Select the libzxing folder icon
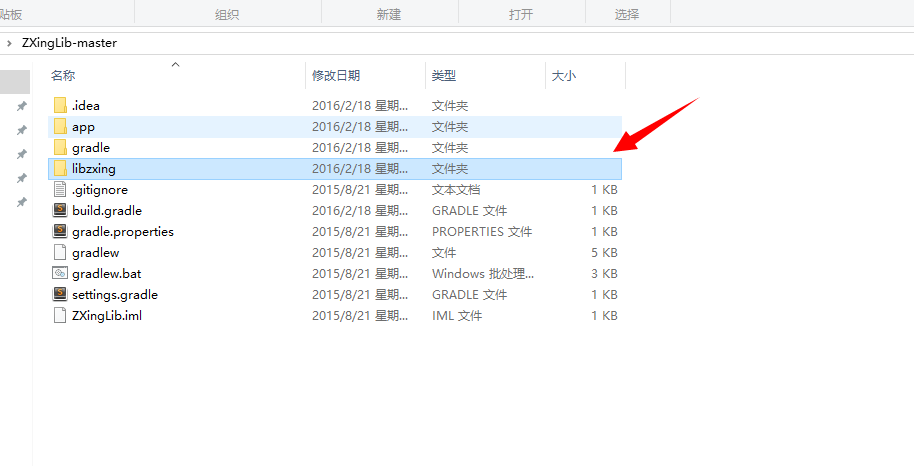Screen dimensions: 914x466 [x=60, y=169]
